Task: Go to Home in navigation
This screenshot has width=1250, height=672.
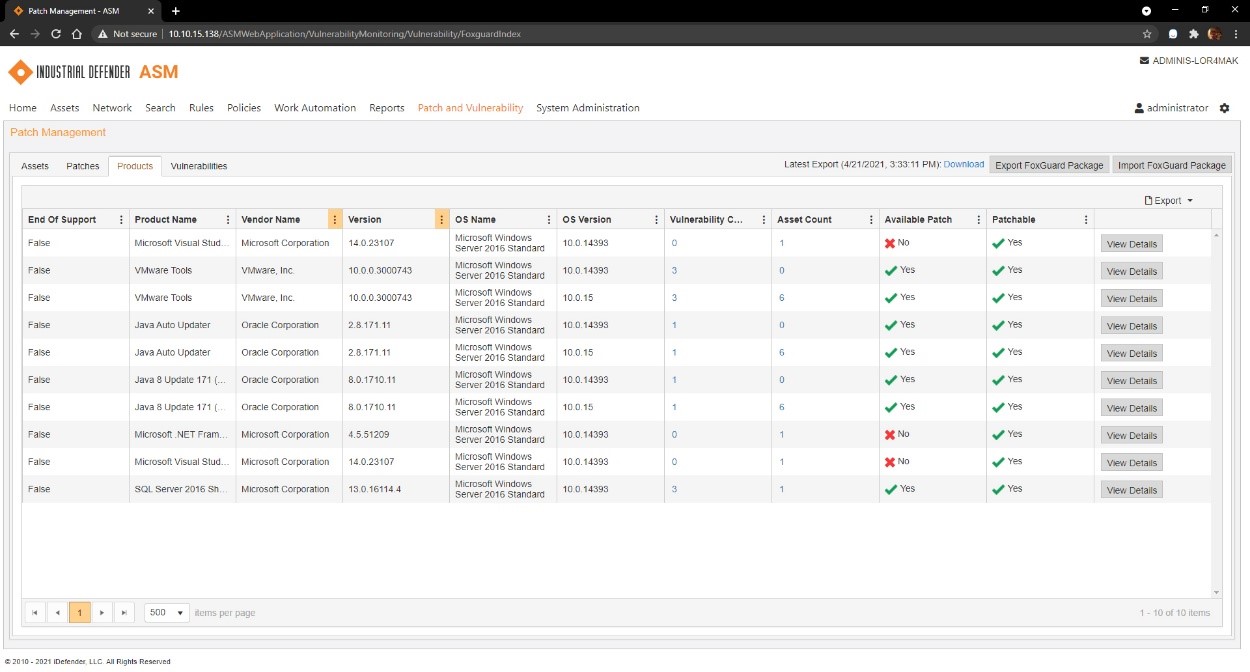Action: (23, 108)
